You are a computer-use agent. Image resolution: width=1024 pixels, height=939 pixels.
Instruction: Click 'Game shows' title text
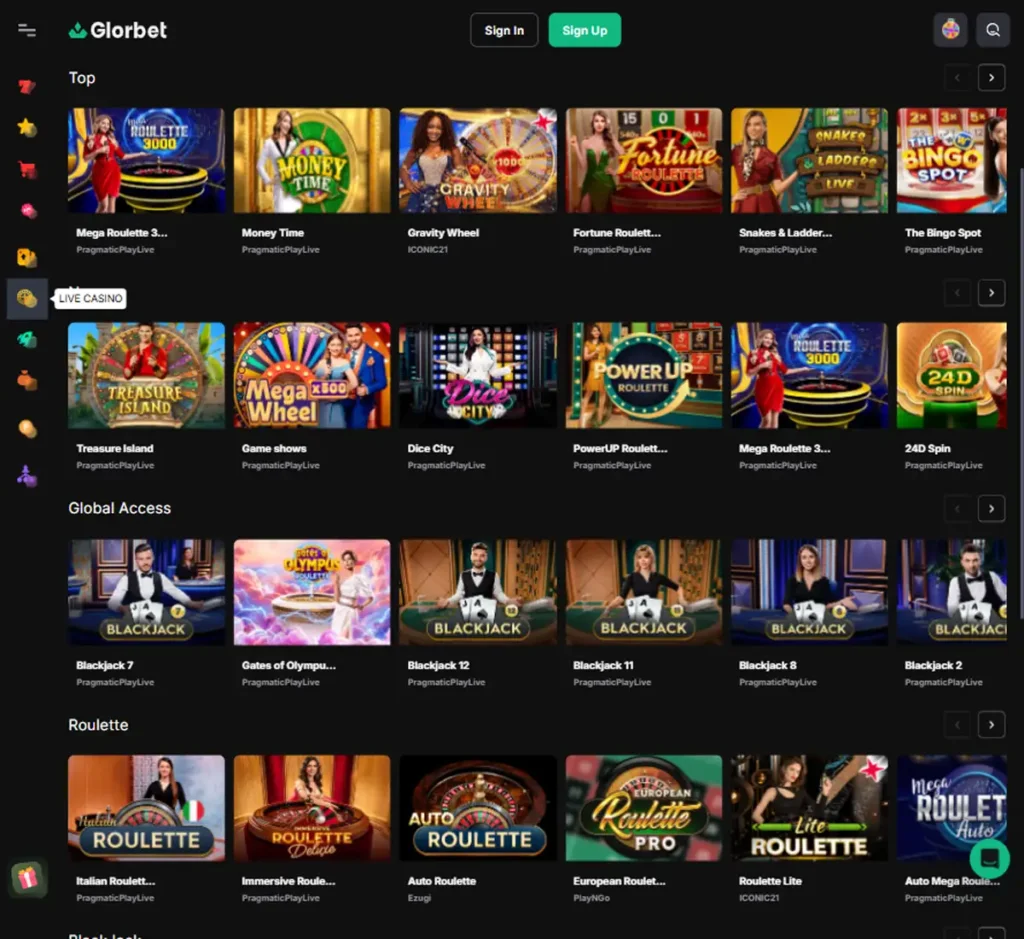tap(274, 448)
